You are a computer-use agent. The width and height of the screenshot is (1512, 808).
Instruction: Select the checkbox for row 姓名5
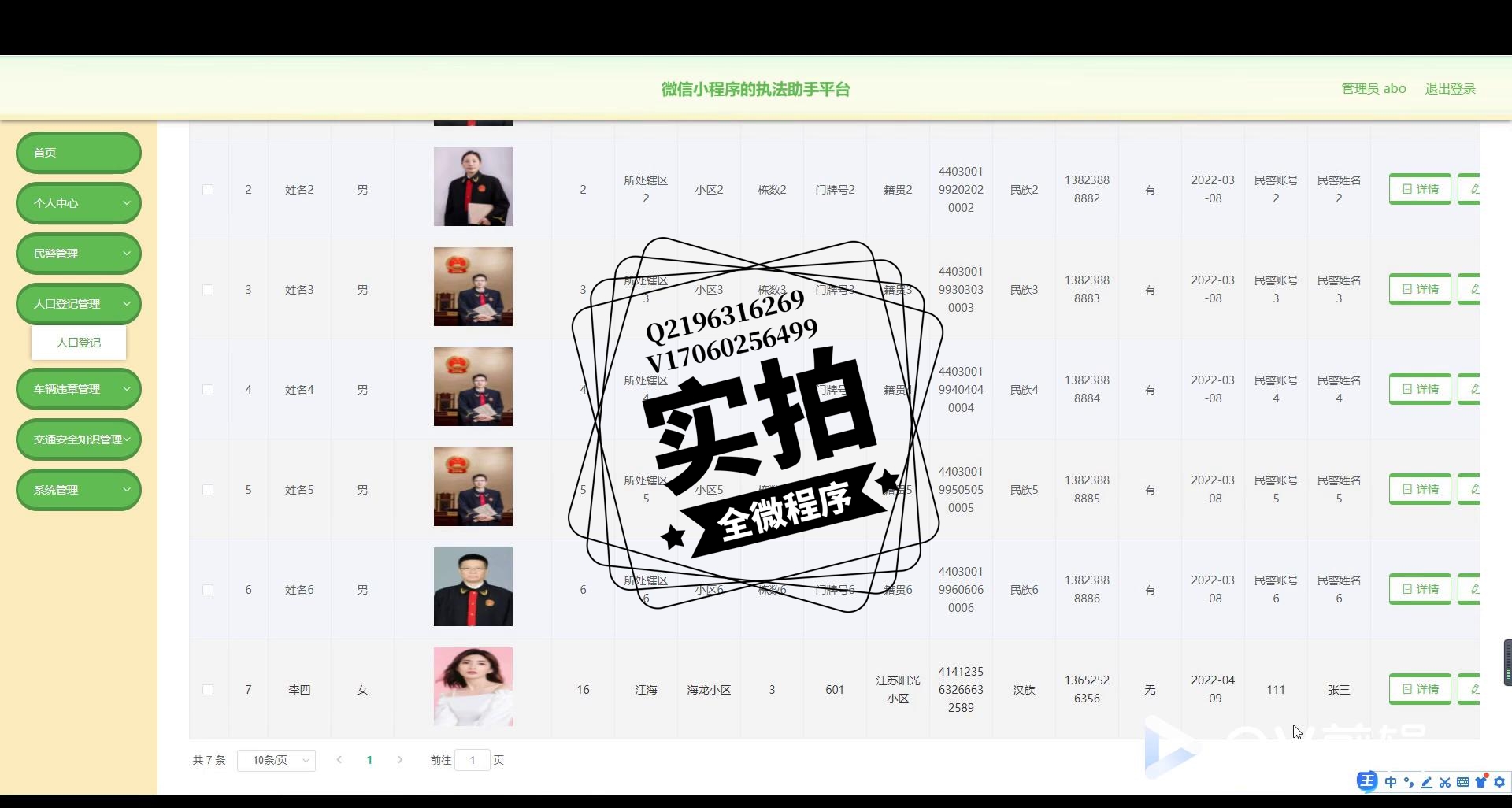(208, 490)
